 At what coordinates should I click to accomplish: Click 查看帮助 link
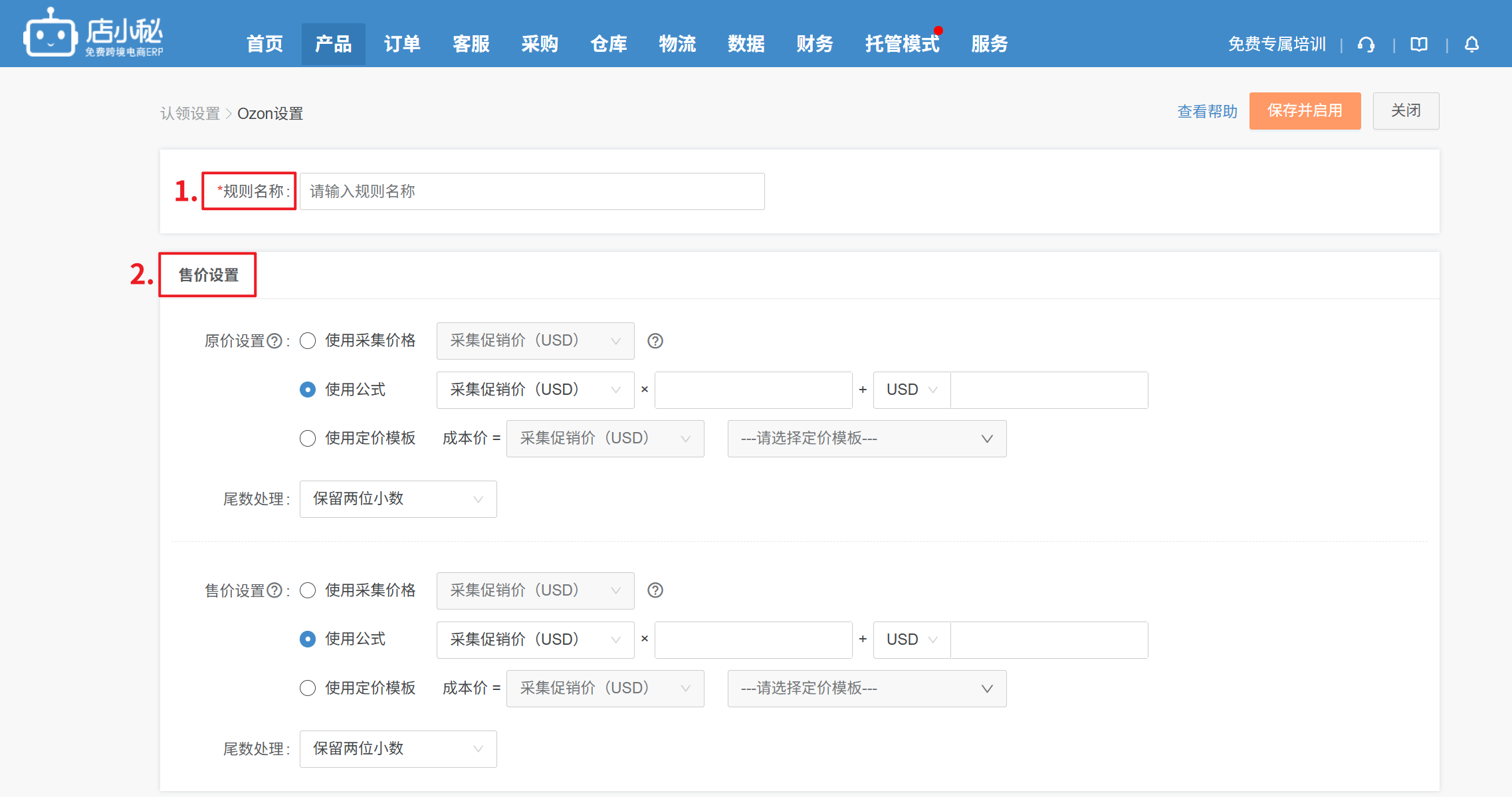1207,112
